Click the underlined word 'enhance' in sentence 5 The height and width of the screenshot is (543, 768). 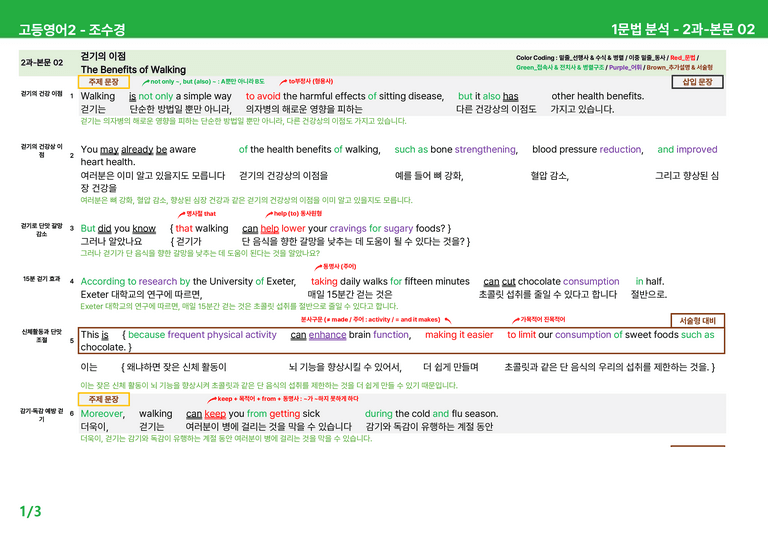click(x=327, y=335)
